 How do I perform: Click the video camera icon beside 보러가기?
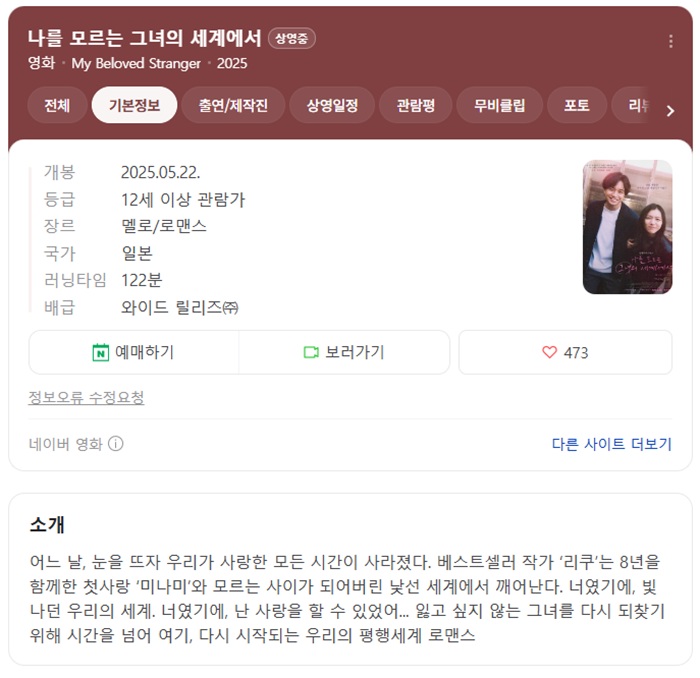coord(311,352)
